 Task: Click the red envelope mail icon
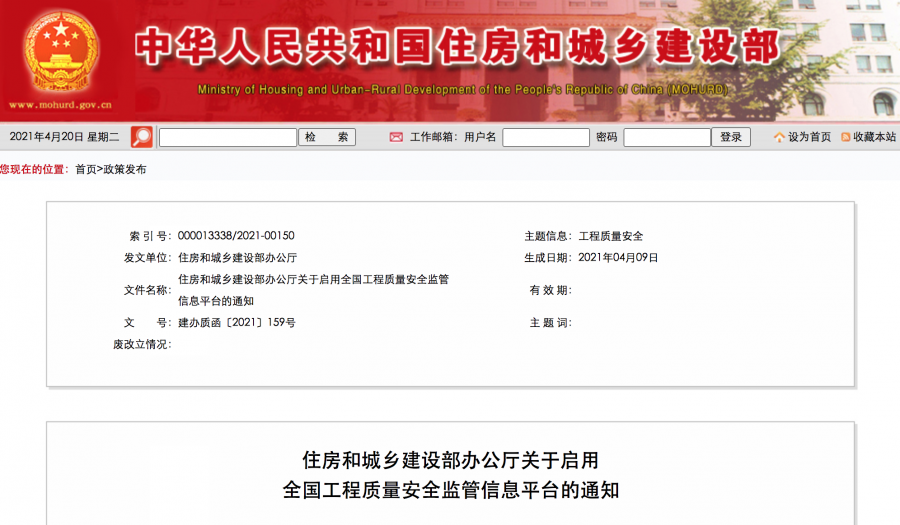[x=396, y=137]
